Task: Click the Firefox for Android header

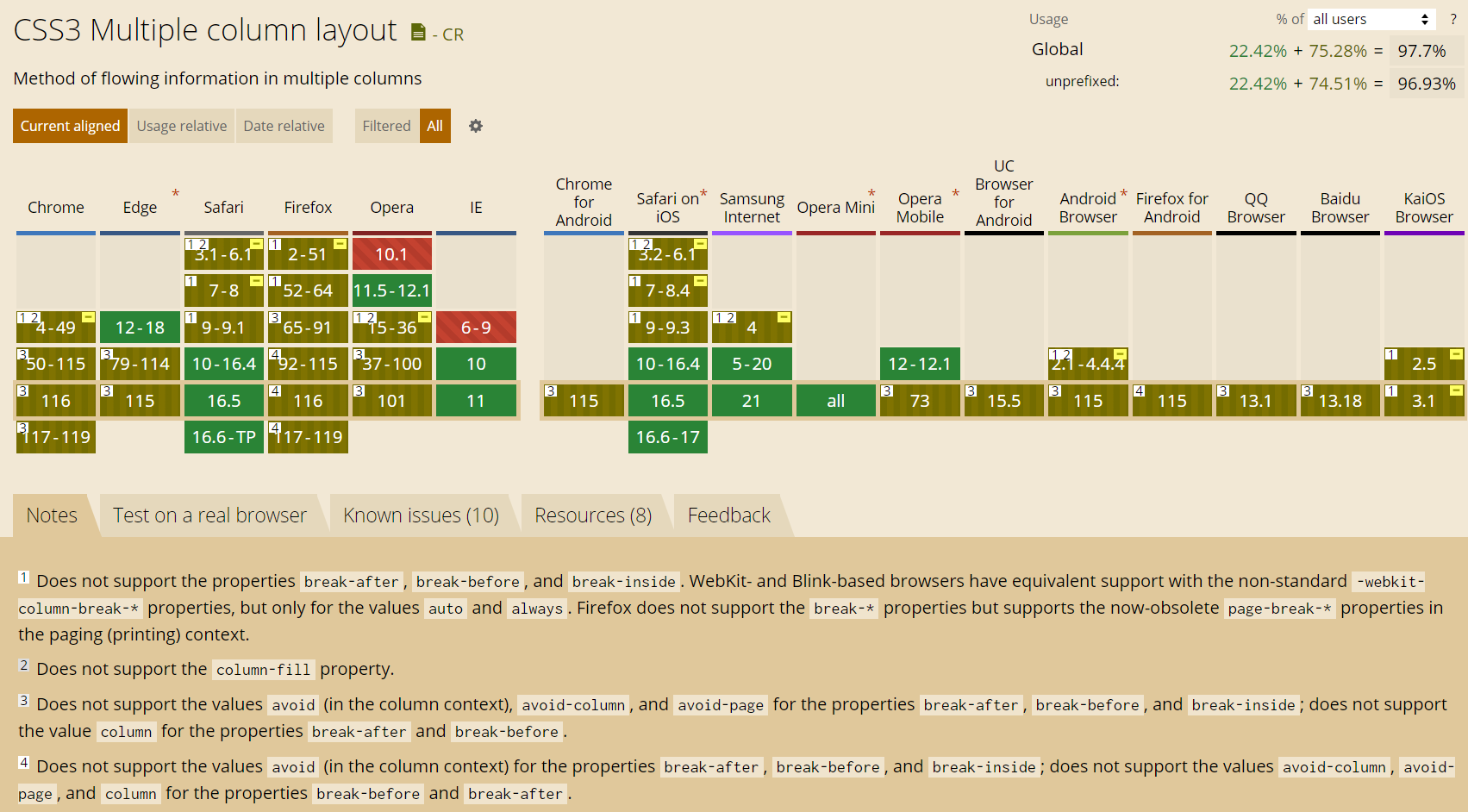Action: tap(1172, 208)
